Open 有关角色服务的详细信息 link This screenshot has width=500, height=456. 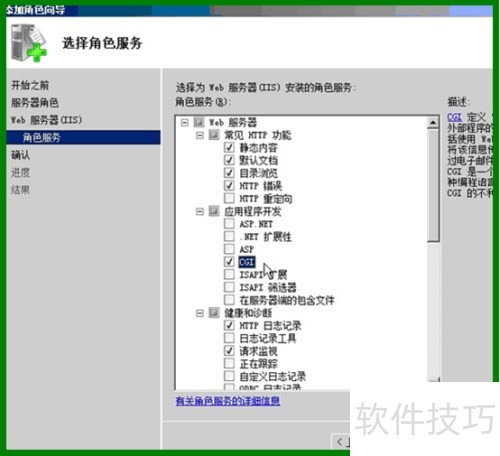point(228,401)
